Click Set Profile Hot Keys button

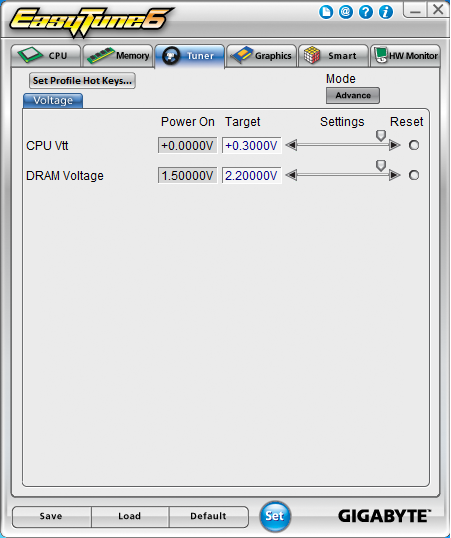pos(82,81)
